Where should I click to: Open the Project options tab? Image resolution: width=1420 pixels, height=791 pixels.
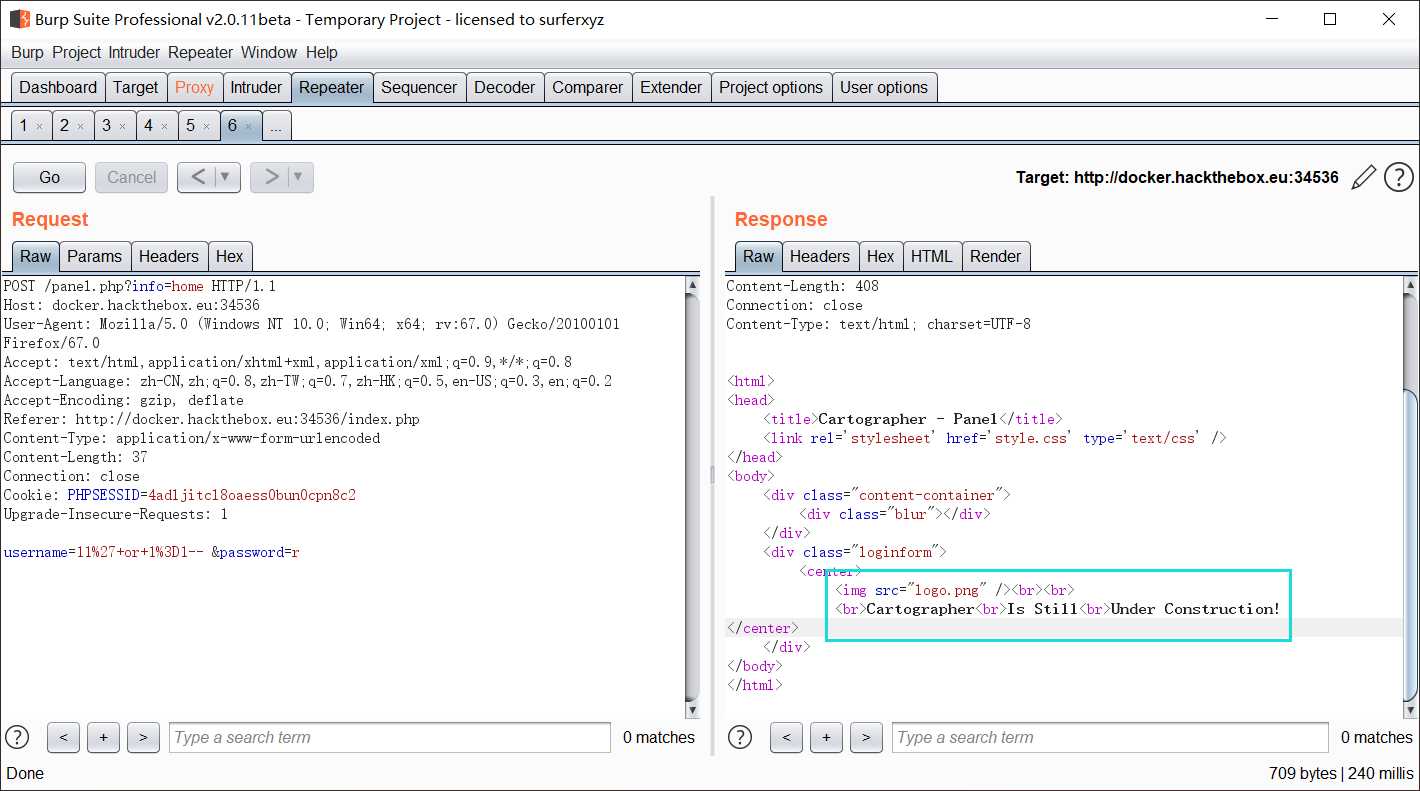[x=771, y=87]
